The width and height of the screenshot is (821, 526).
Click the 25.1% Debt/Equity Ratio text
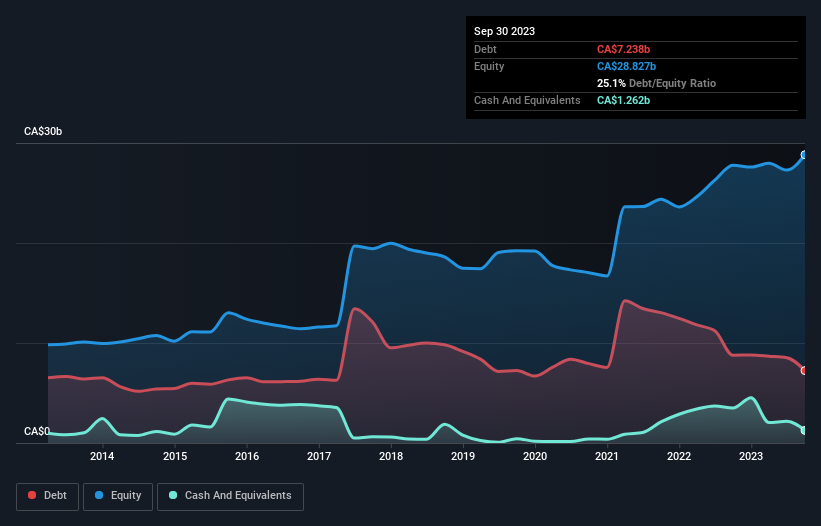(656, 83)
